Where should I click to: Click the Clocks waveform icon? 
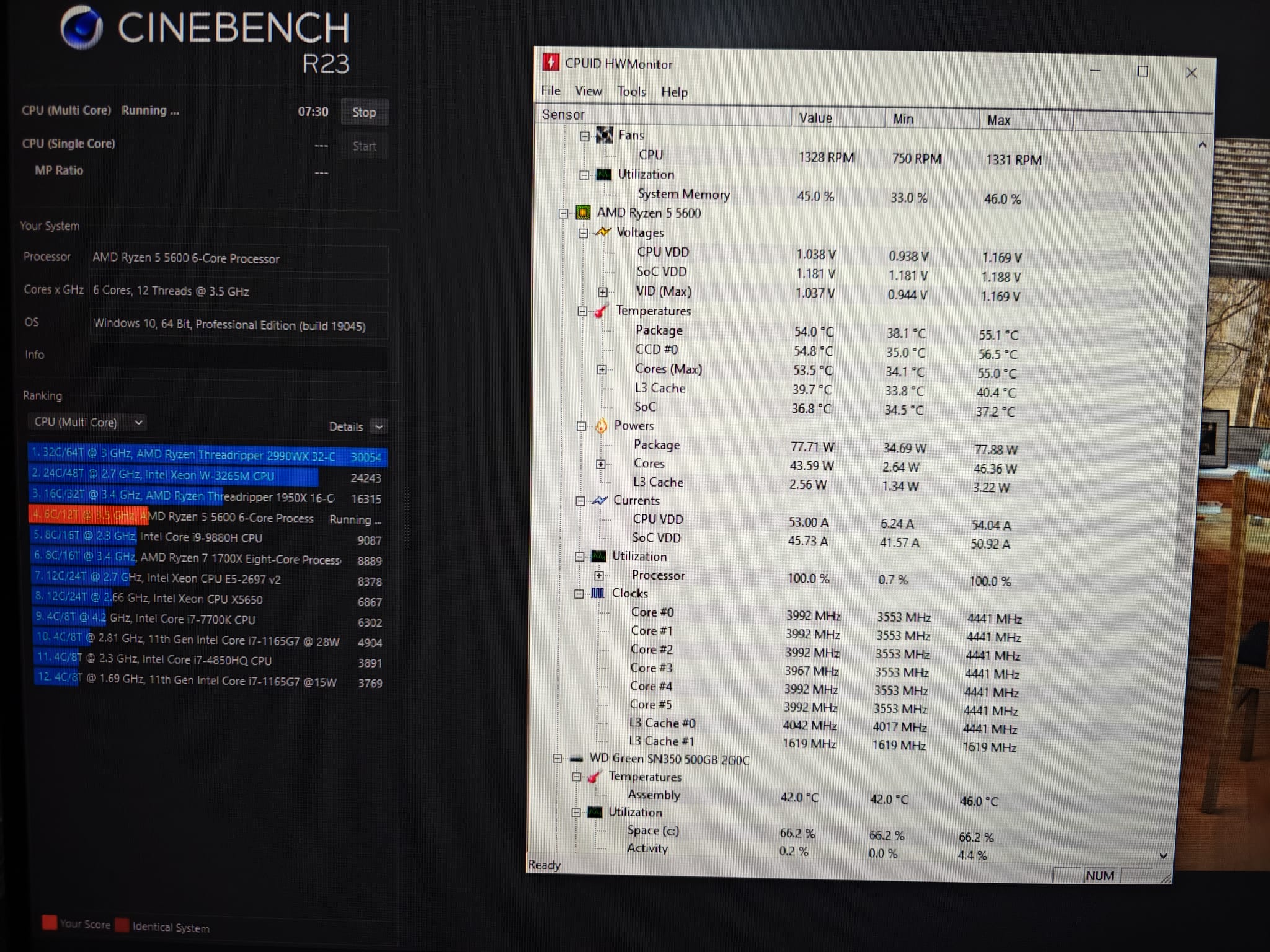(x=598, y=593)
